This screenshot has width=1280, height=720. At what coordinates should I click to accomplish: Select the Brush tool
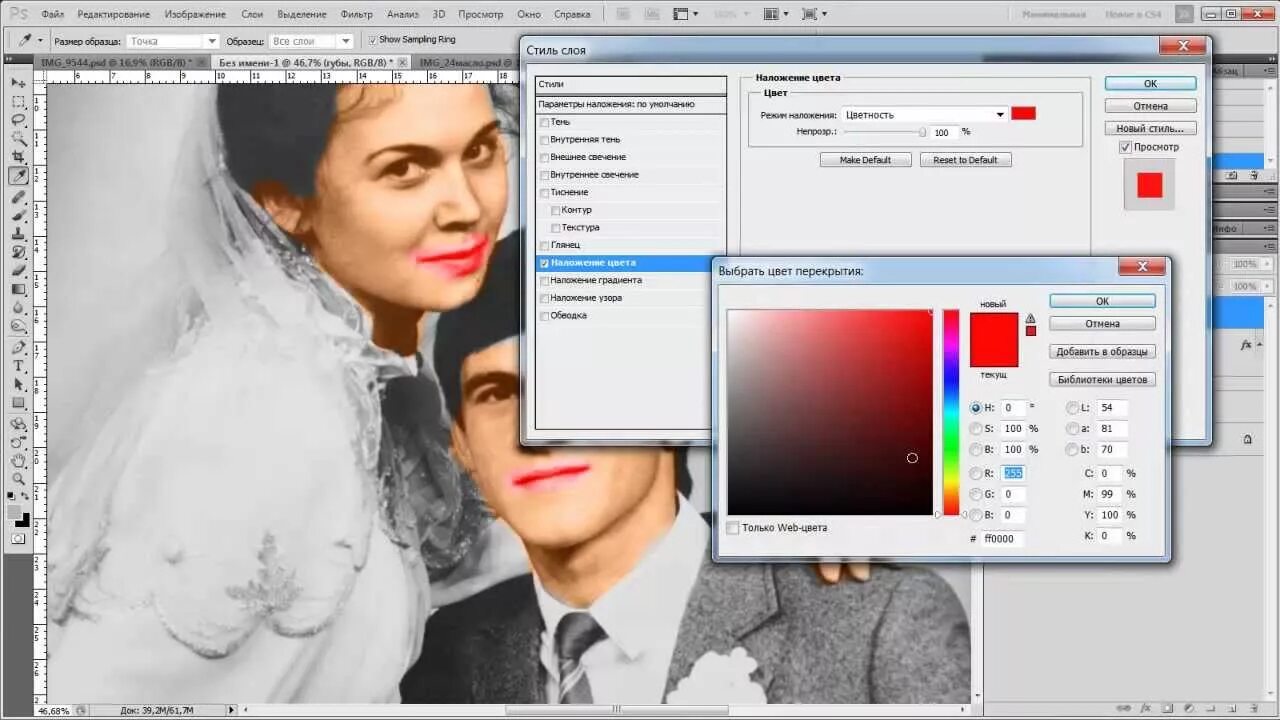click(x=18, y=215)
